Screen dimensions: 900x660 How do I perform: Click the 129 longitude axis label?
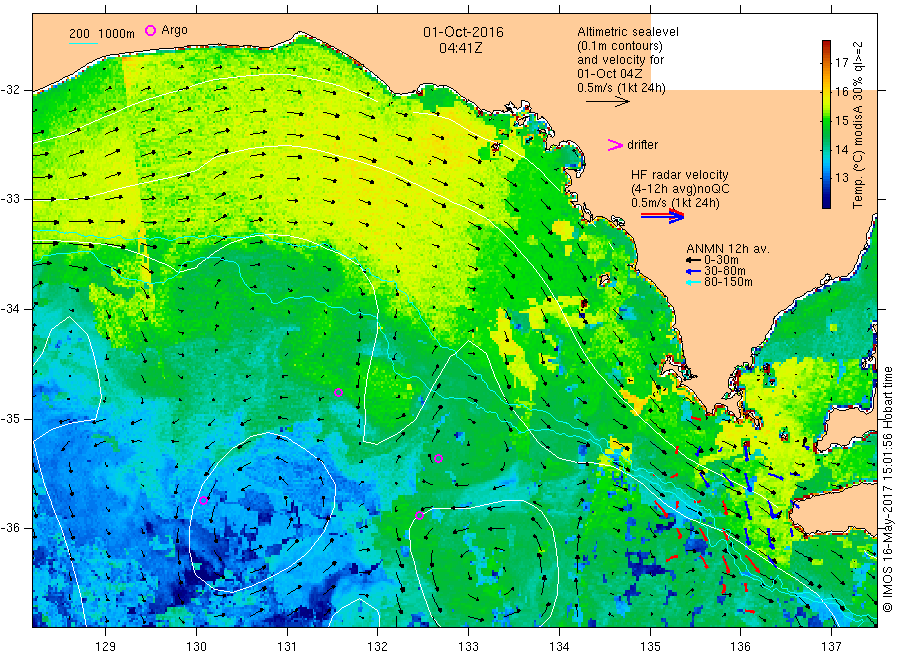pos(106,646)
